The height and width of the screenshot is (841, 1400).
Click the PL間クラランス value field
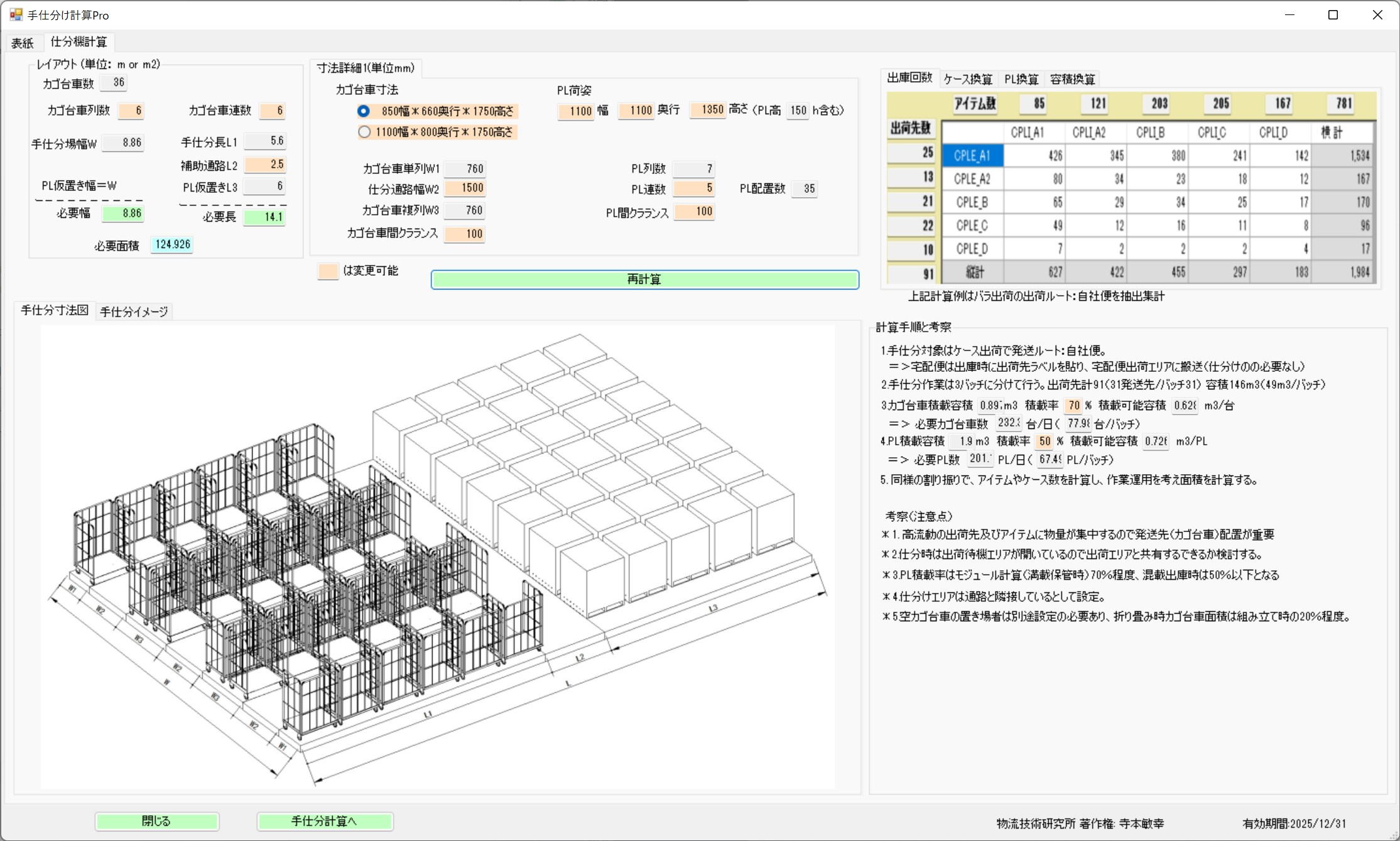pos(694,212)
